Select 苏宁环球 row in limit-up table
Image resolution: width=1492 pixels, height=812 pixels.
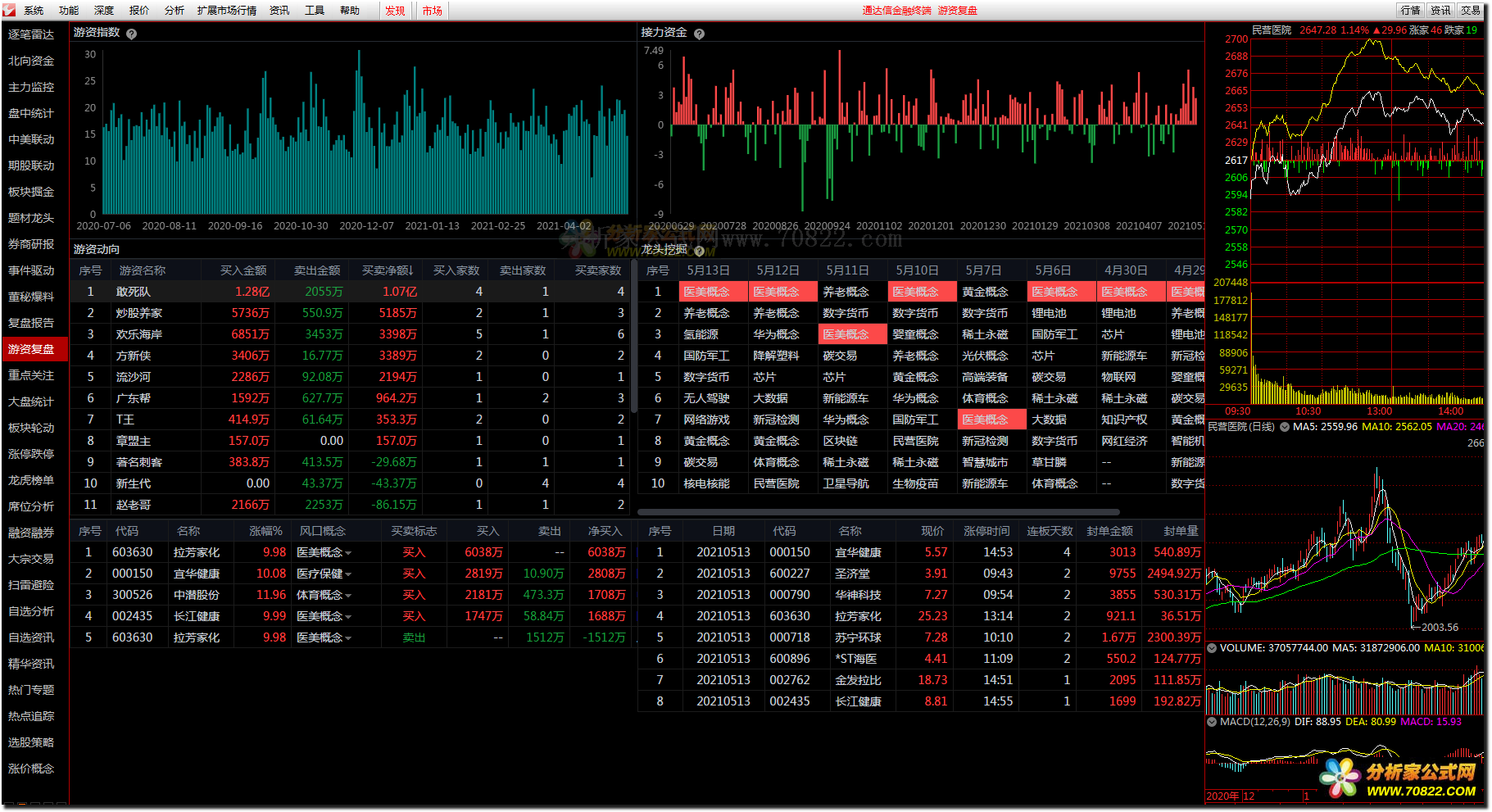tap(923, 637)
